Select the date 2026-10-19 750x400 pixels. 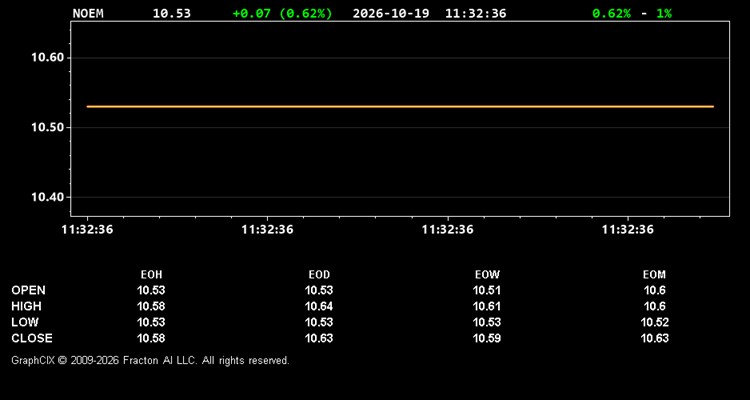[391, 13]
